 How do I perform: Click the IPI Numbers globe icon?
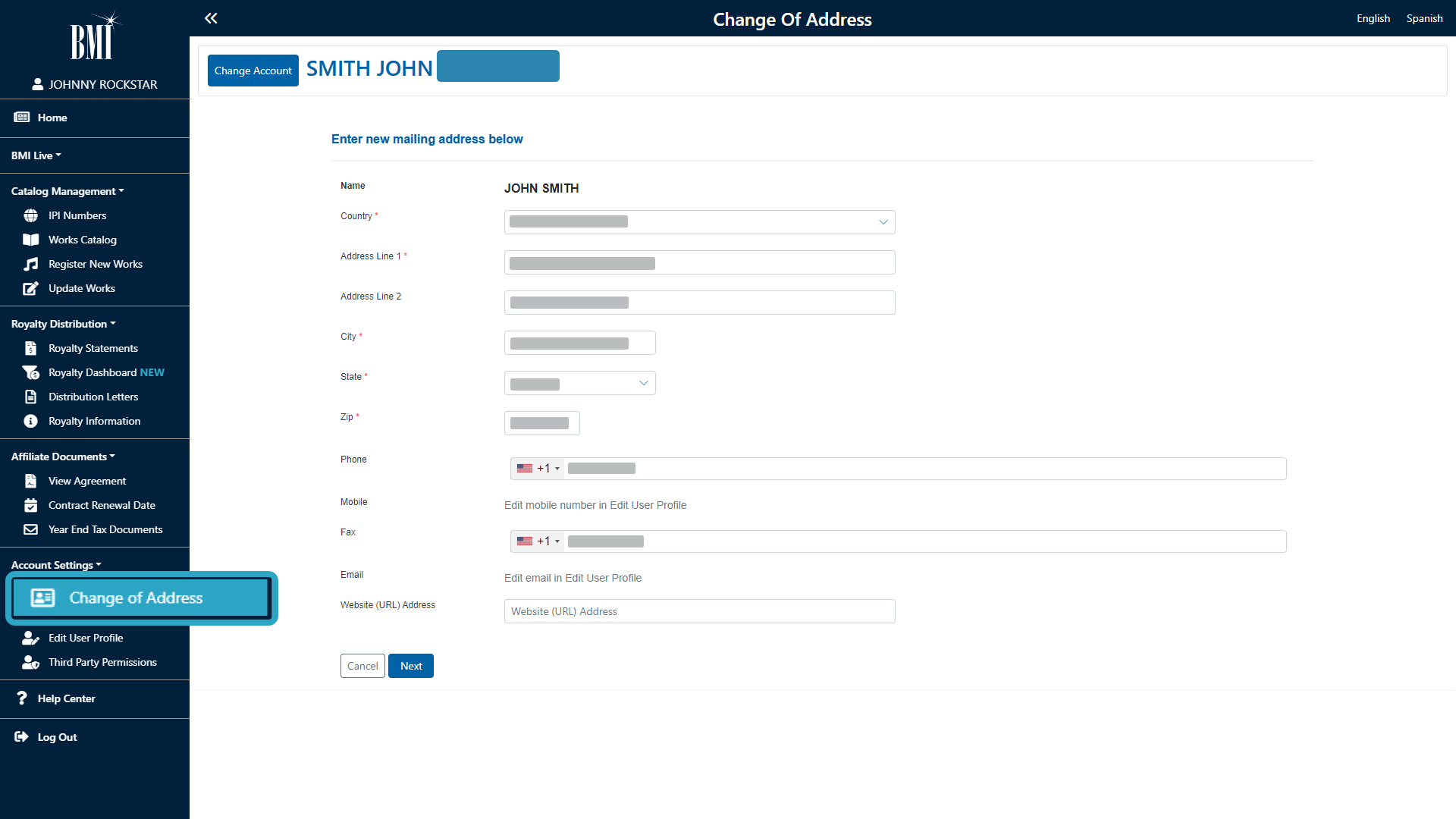click(30, 216)
